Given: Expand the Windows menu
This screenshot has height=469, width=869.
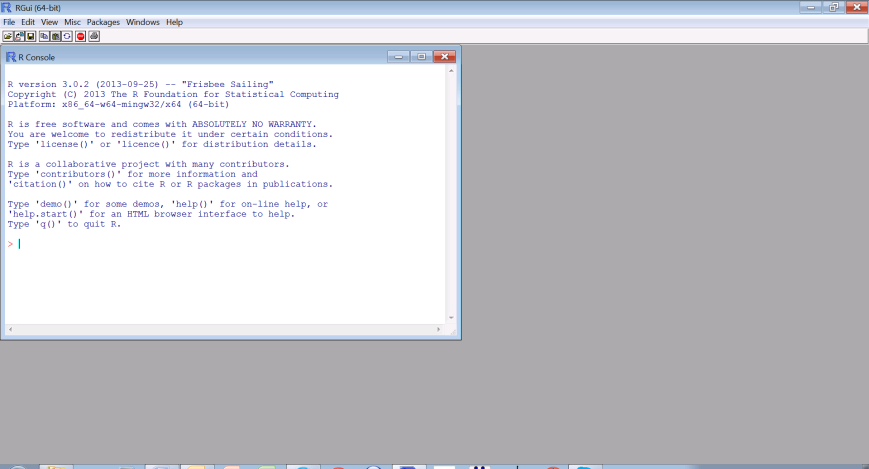Looking at the screenshot, I should pyautogui.click(x=143, y=22).
